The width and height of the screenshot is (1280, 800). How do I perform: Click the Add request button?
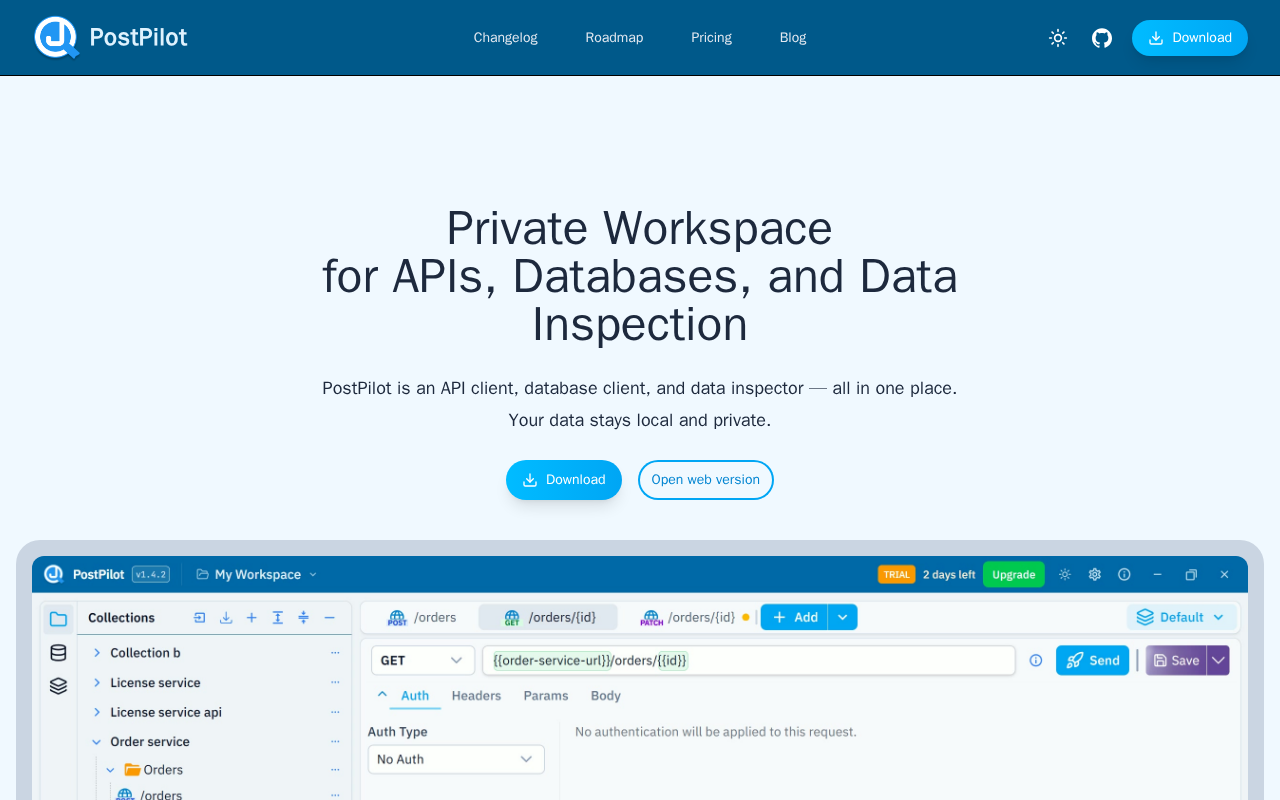[795, 618]
